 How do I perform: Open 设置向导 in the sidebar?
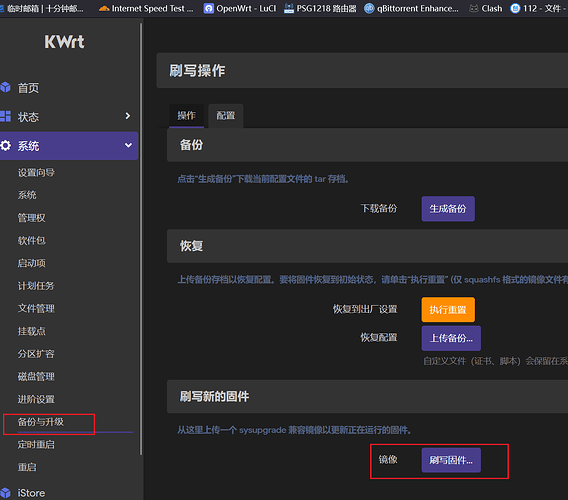pyautogui.click(x=36, y=172)
